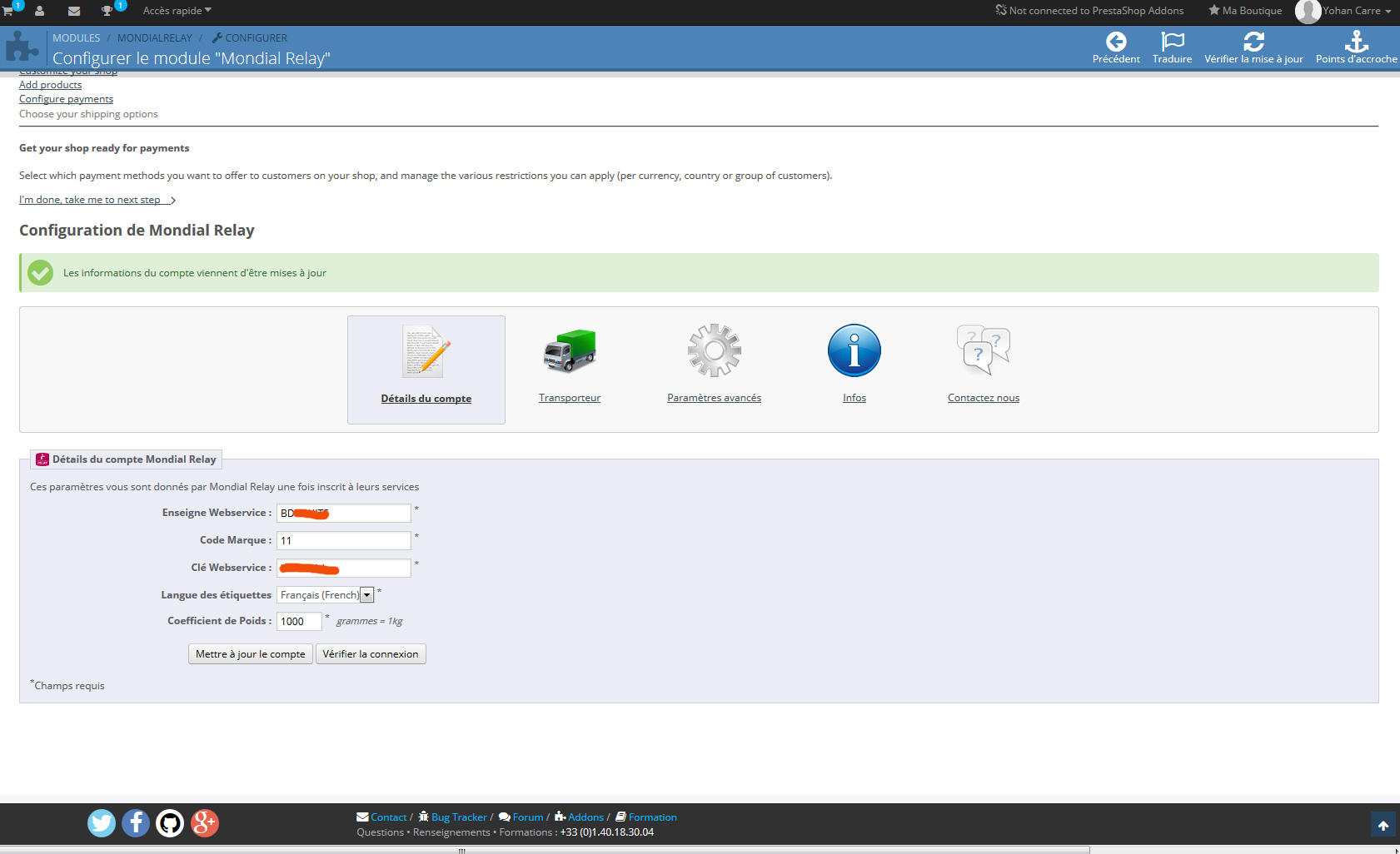Click Vérifier la mise à jour refresh button
This screenshot has height=854, width=1400.
(x=1253, y=47)
